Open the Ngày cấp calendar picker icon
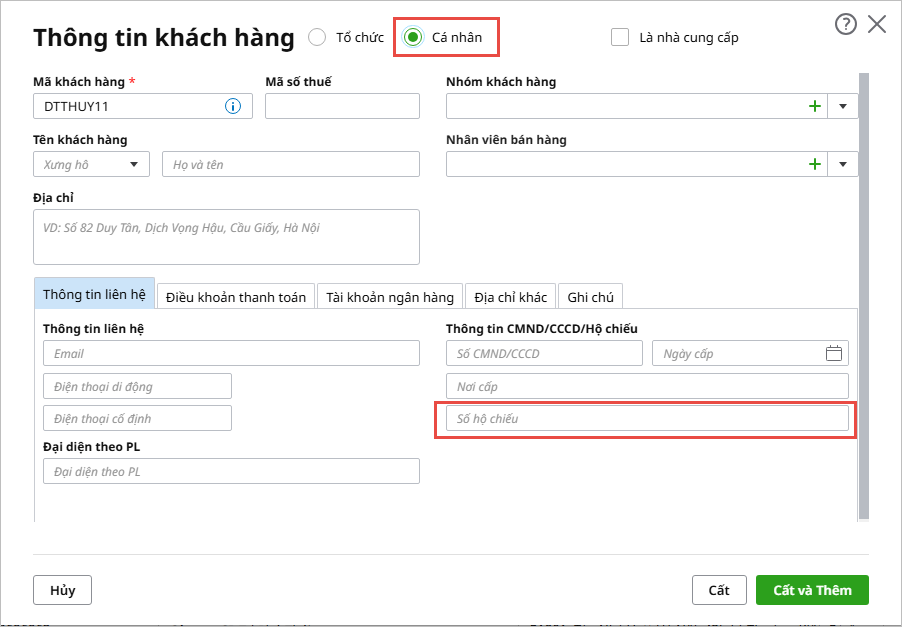The height and width of the screenshot is (627, 902). [834, 353]
